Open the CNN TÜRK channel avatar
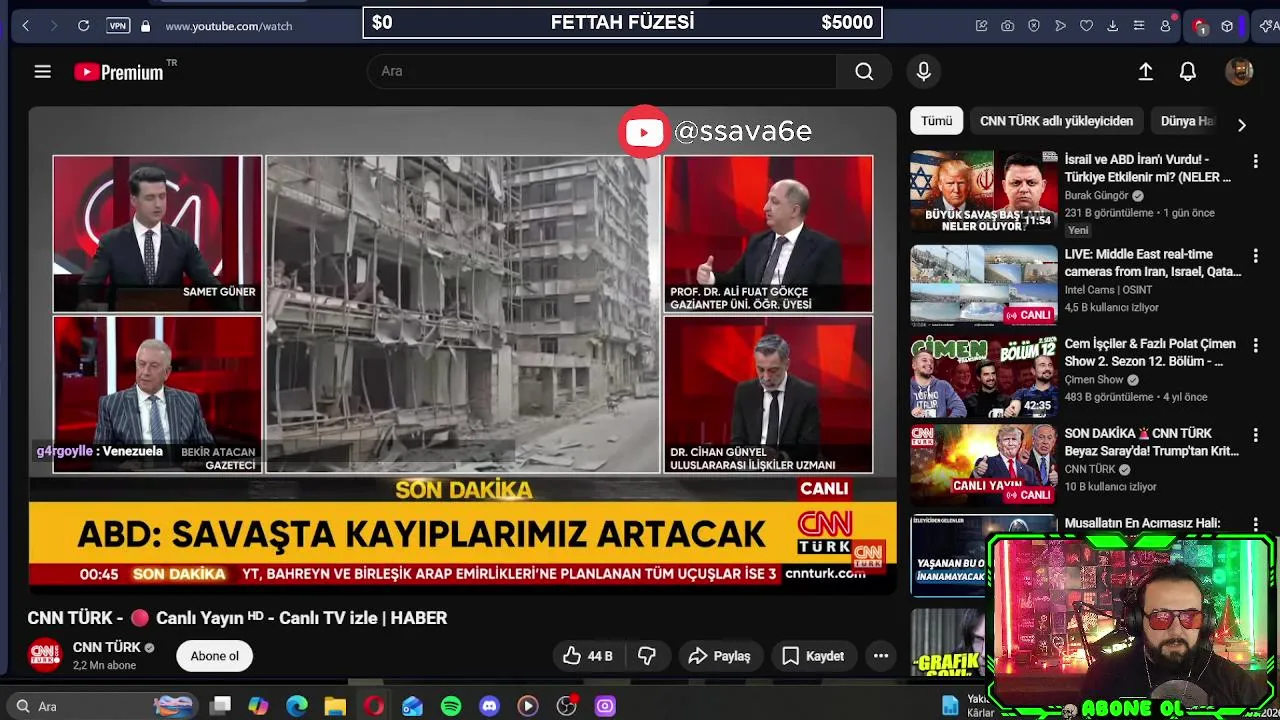This screenshot has height=720, width=1280. (x=45, y=655)
